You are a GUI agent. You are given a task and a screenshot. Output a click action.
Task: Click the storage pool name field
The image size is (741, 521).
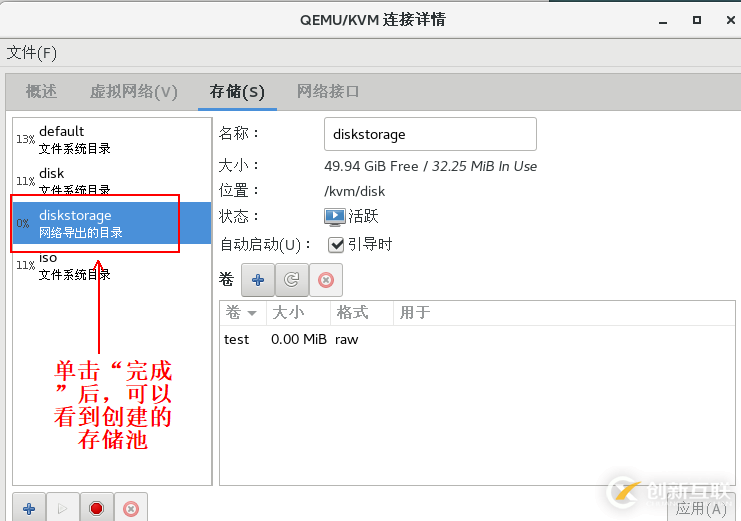pyautogui.click(x=430, y=134)
